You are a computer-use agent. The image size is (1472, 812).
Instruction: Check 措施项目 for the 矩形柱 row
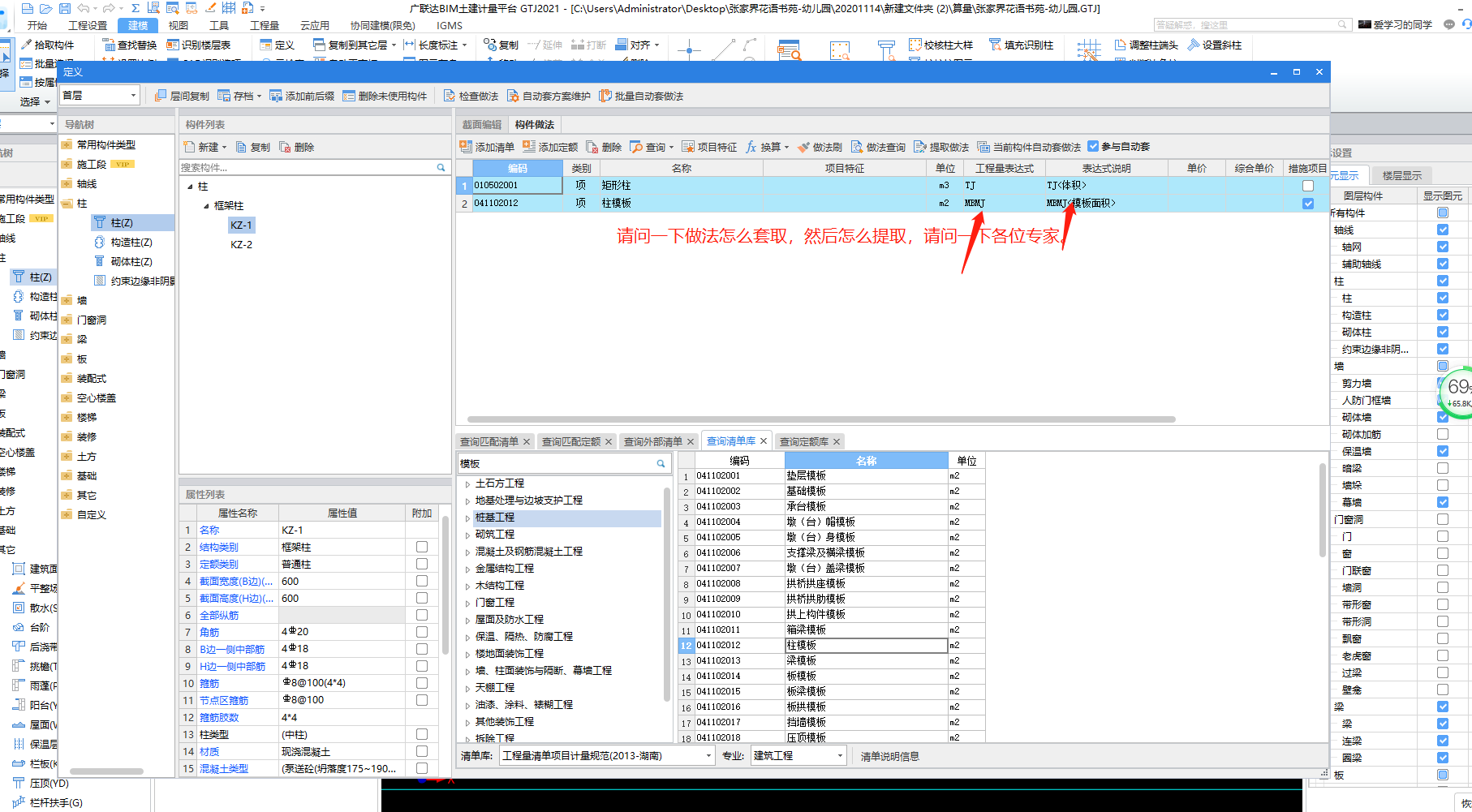coord(1308,186)
